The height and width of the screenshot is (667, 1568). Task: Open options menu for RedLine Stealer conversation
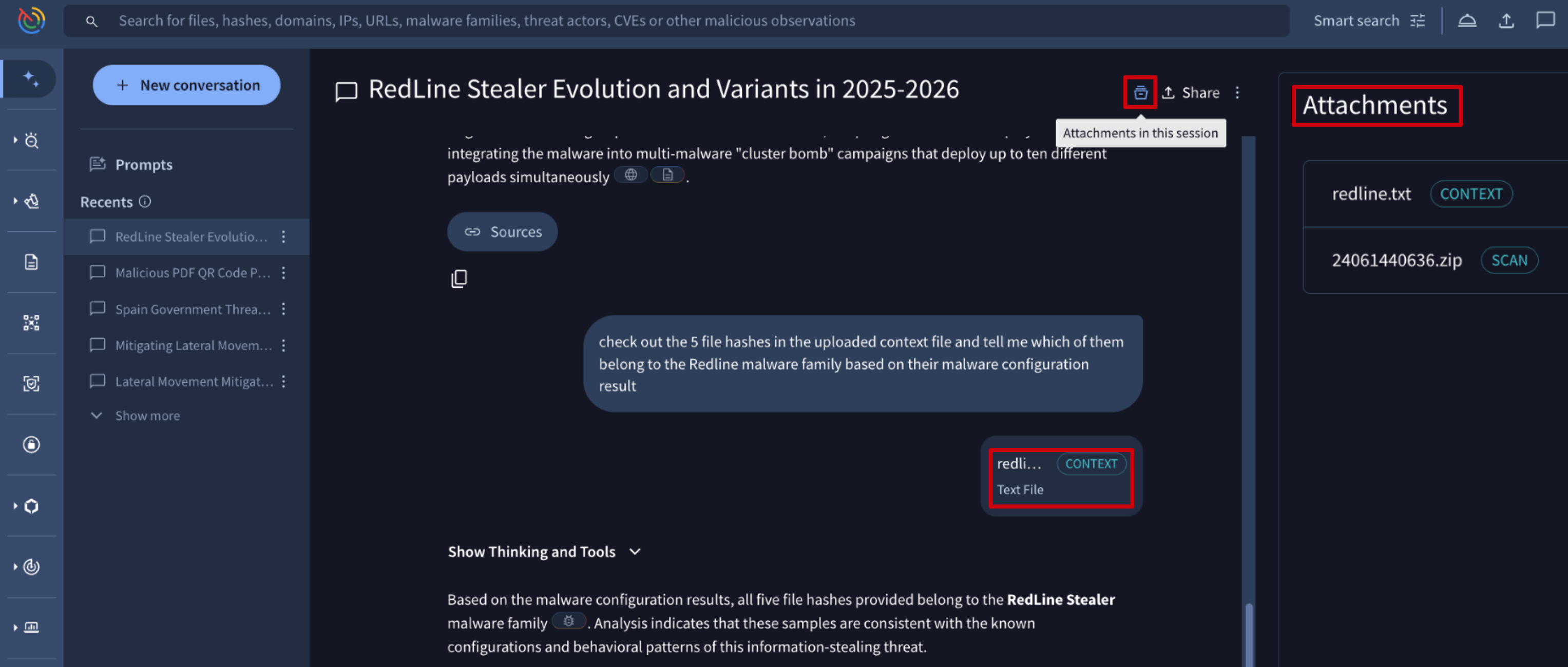(283, 237)
